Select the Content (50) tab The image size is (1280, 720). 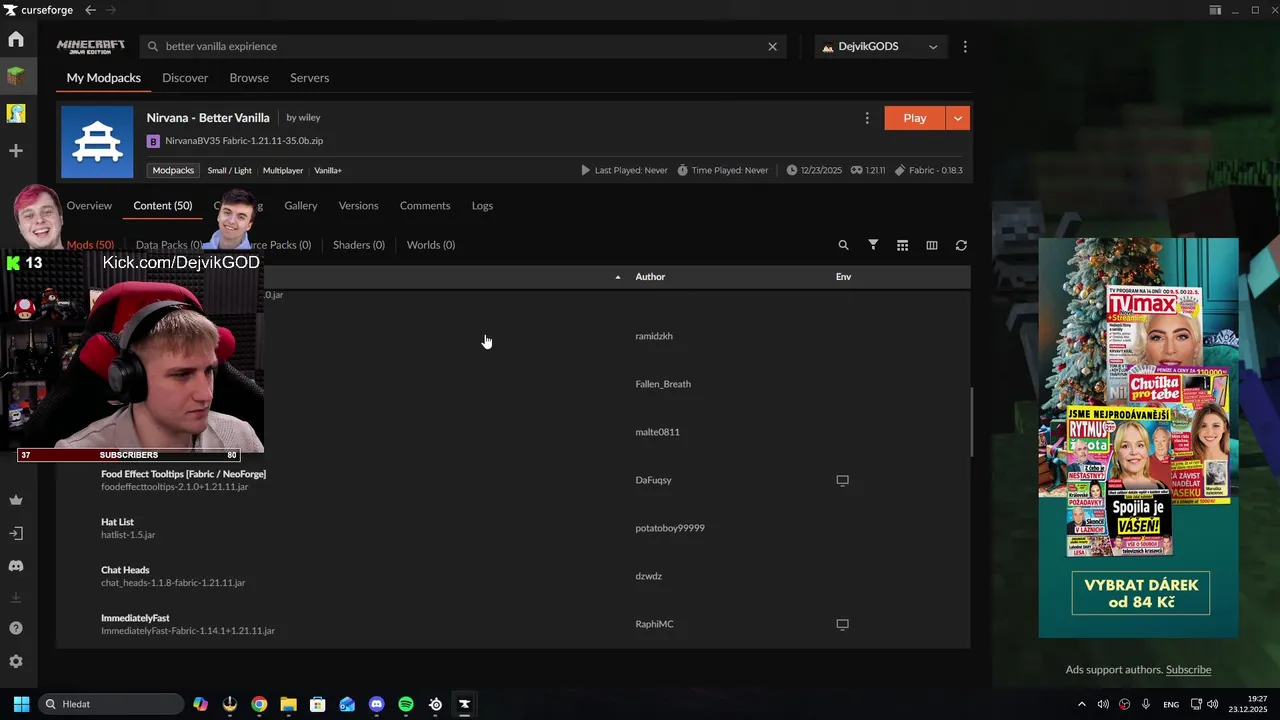[x=163, y=206]
